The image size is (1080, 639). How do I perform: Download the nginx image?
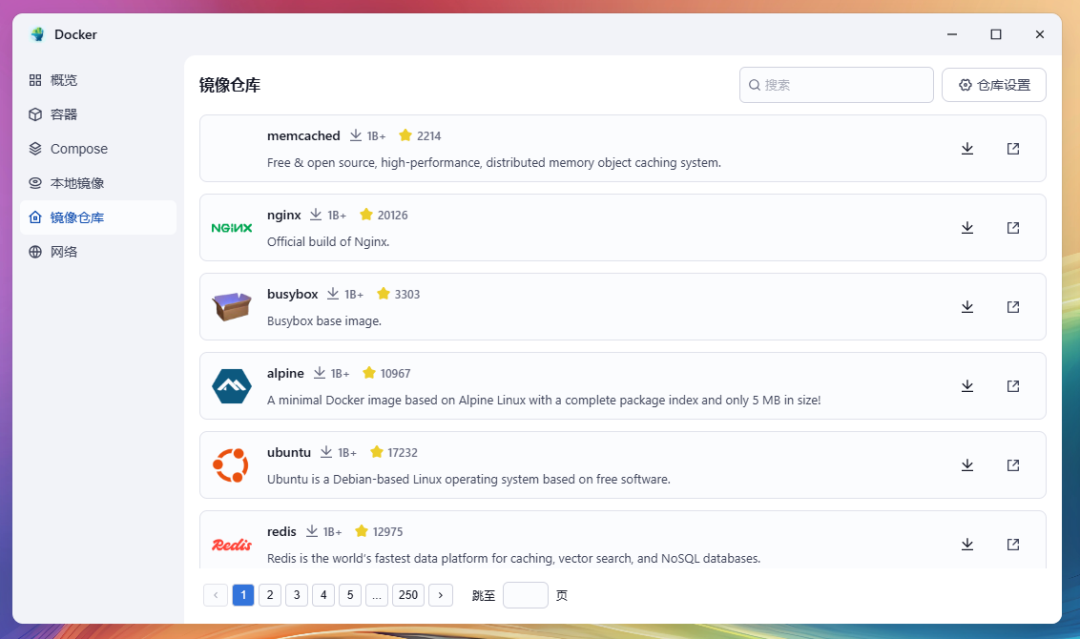point(967,228)
